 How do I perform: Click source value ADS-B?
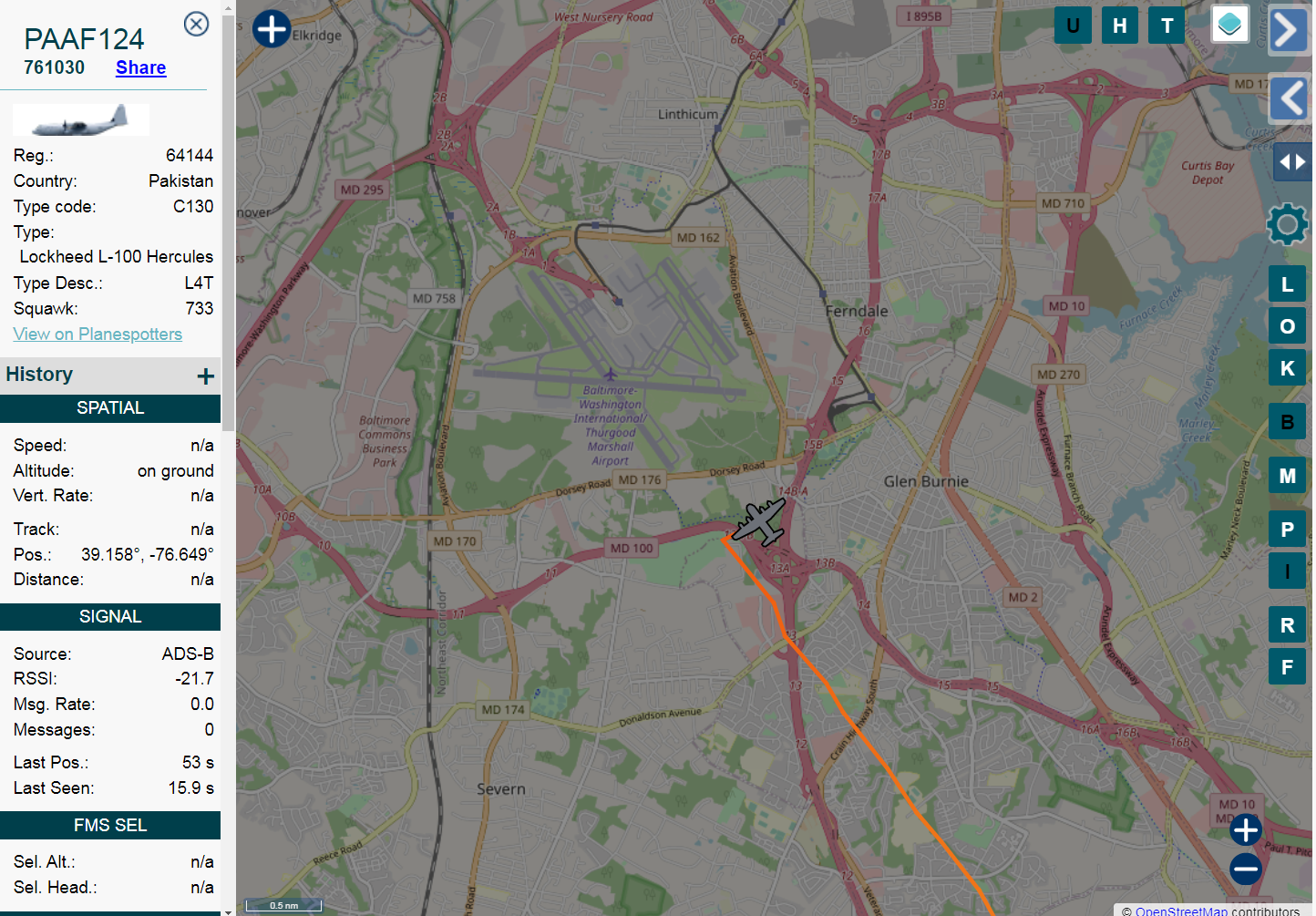click(188, 654)
